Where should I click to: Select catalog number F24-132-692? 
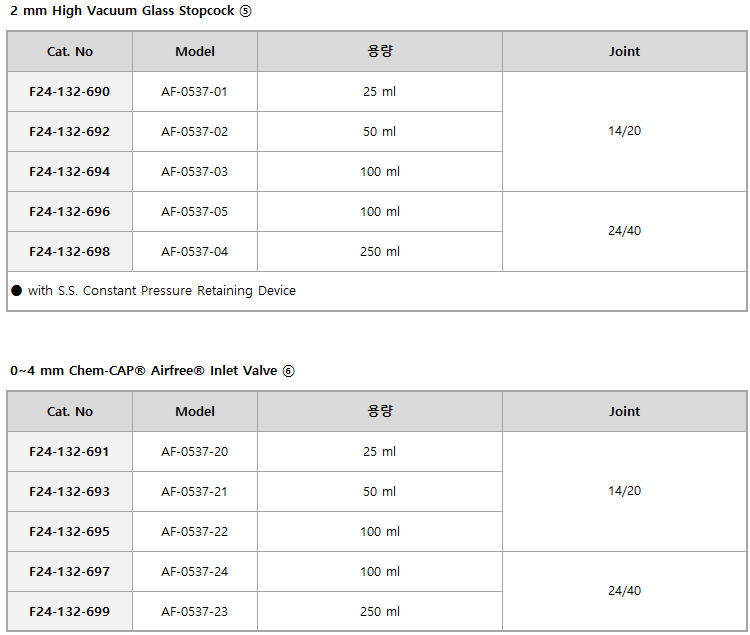[70, 132]
